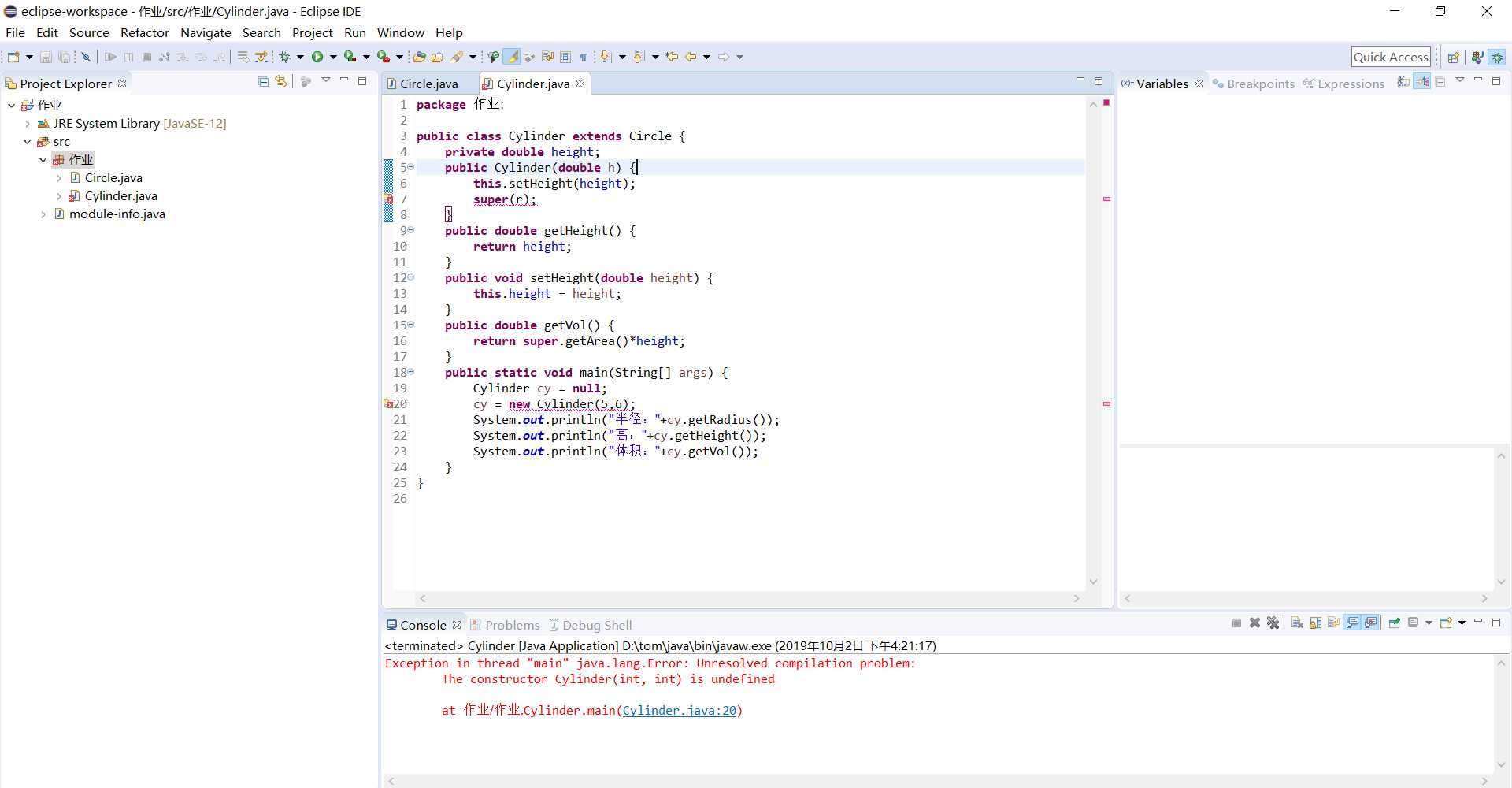Open the Debug Shell tab
The image size is (1512, 788).
(590, 625)
